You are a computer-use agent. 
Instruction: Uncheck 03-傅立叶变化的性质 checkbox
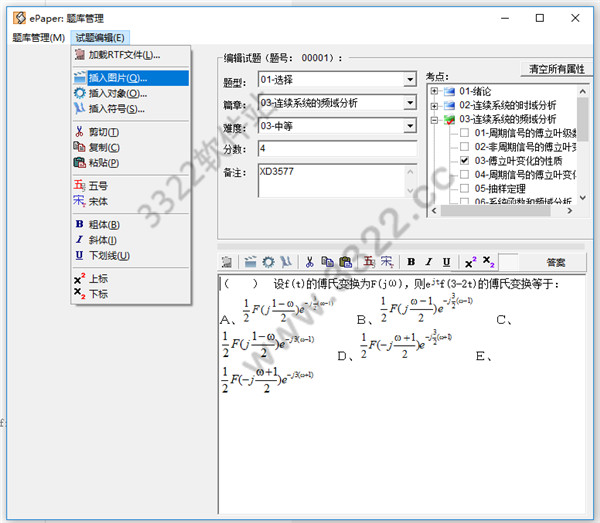tap(464, 161)
